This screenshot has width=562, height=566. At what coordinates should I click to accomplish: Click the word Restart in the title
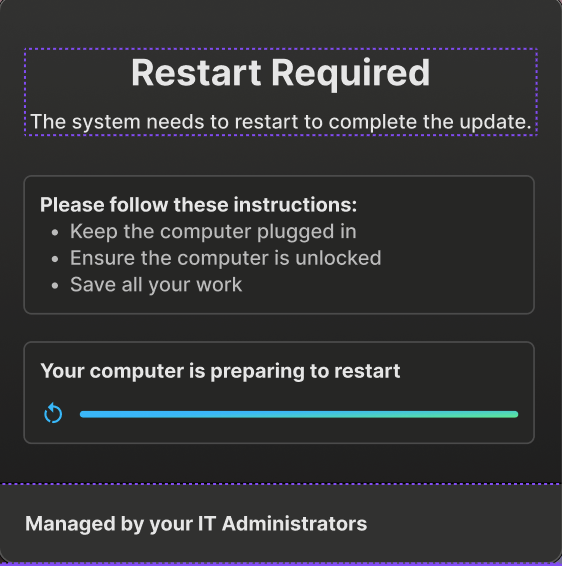(x=196, y=73)
